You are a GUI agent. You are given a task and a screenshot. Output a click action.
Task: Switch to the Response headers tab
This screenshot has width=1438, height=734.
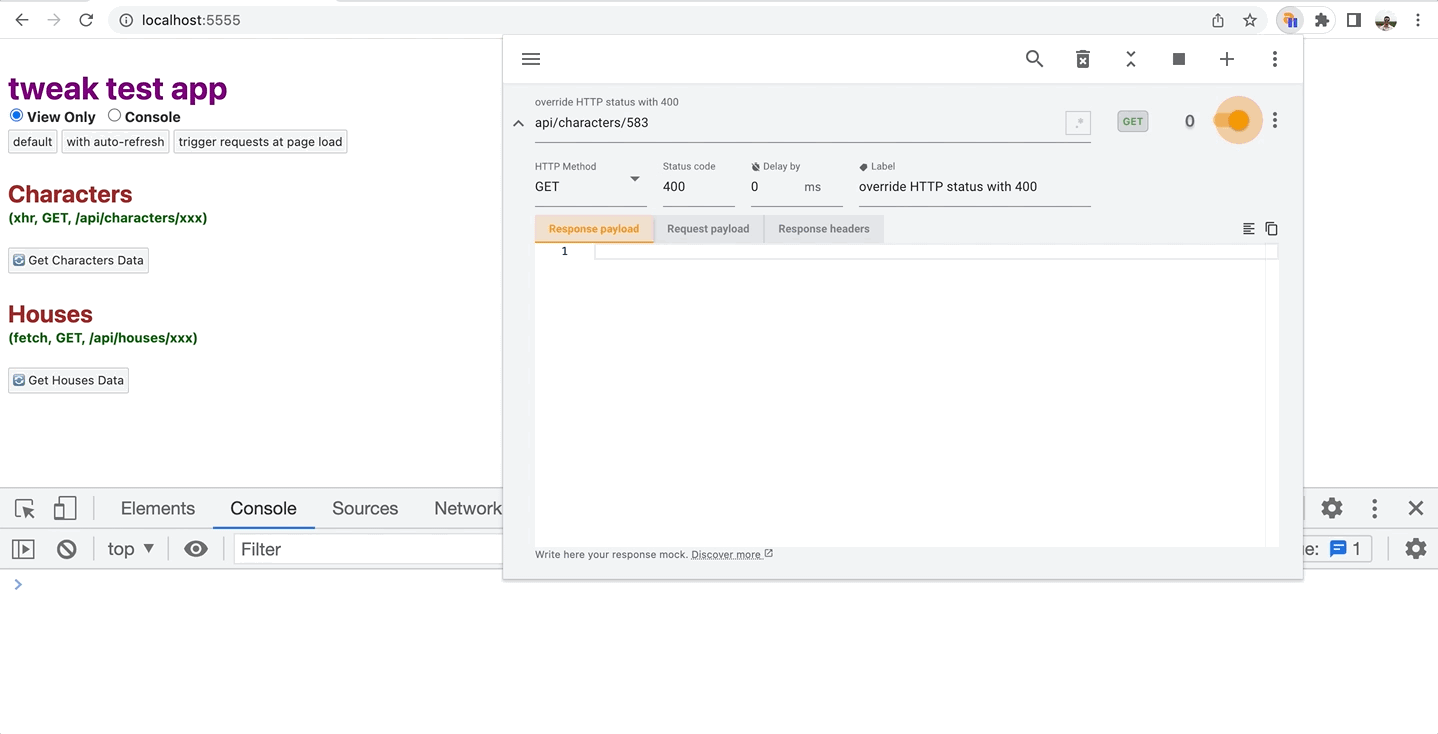click(823, 229)
